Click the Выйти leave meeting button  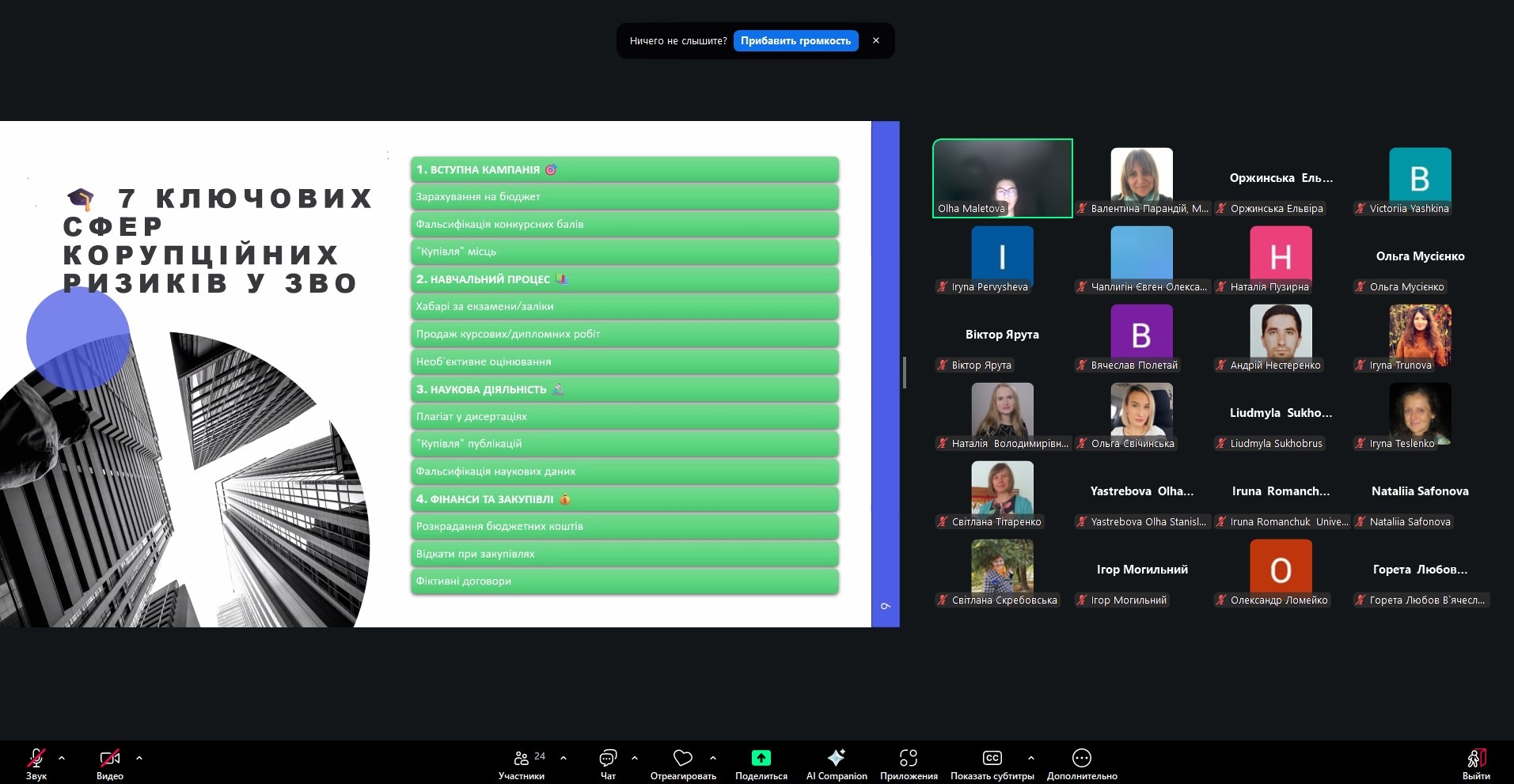pyautogui.click(x=1476, y=763)
